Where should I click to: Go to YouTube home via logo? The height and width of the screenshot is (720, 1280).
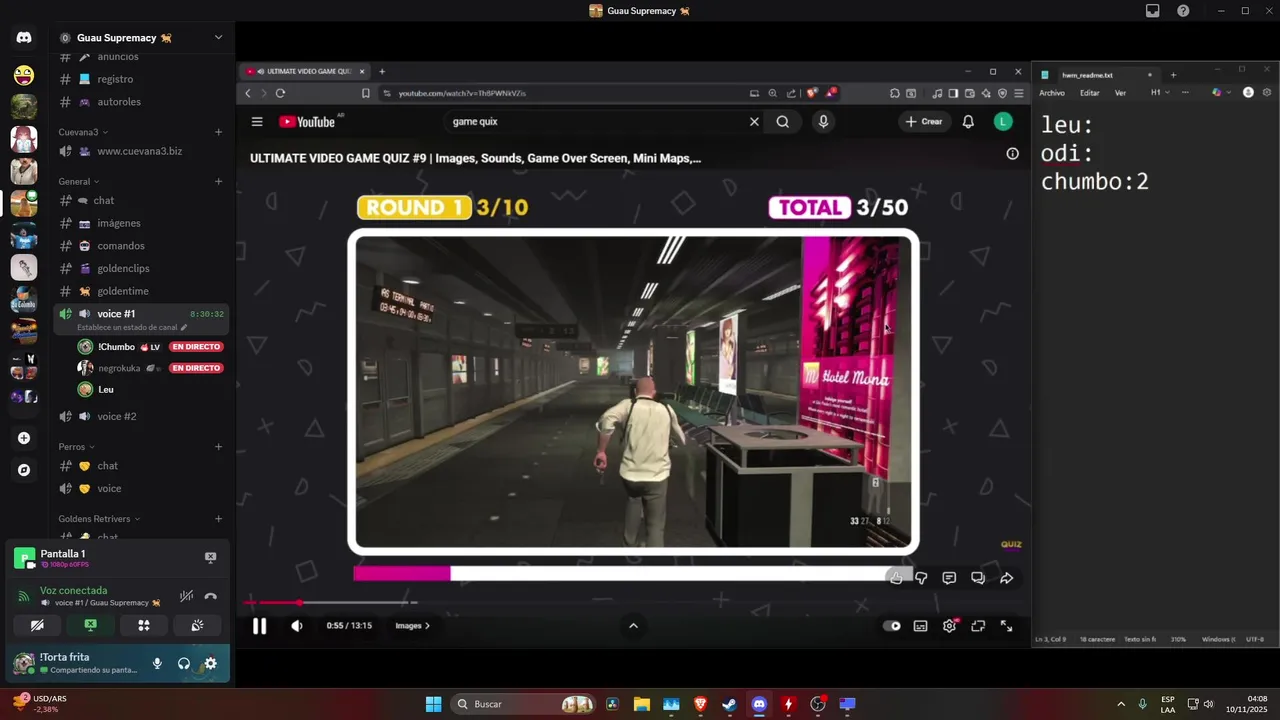tap(310, 121)
